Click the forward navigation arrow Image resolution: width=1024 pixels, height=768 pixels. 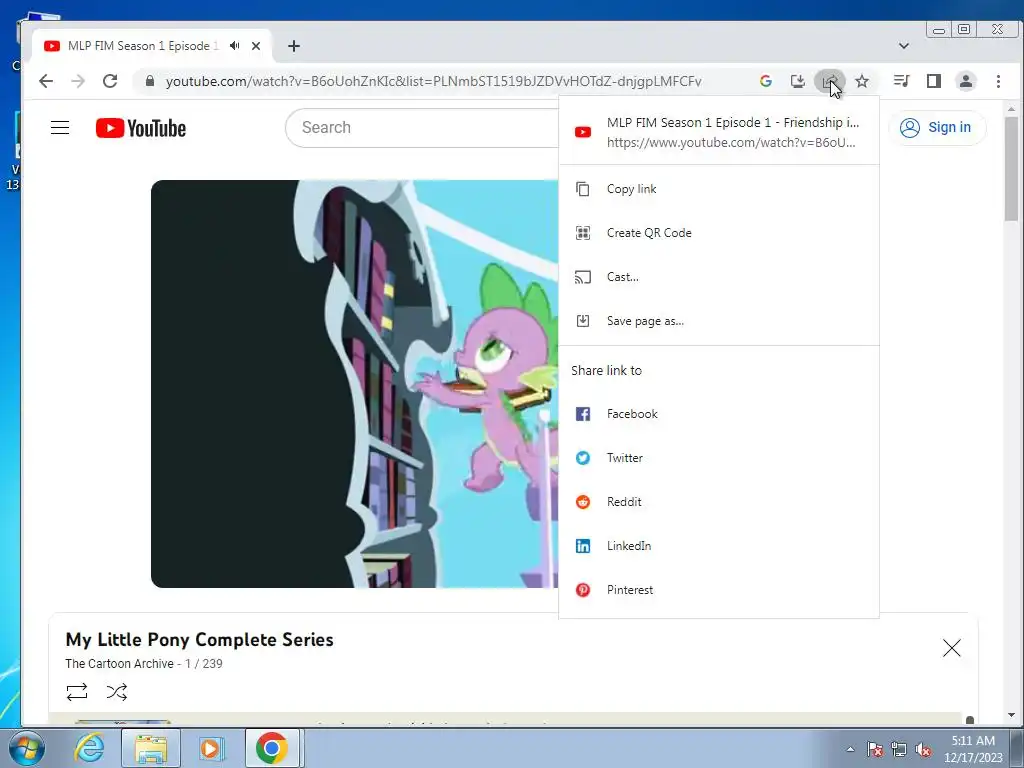pyautogui.click(x=78, y=81)
